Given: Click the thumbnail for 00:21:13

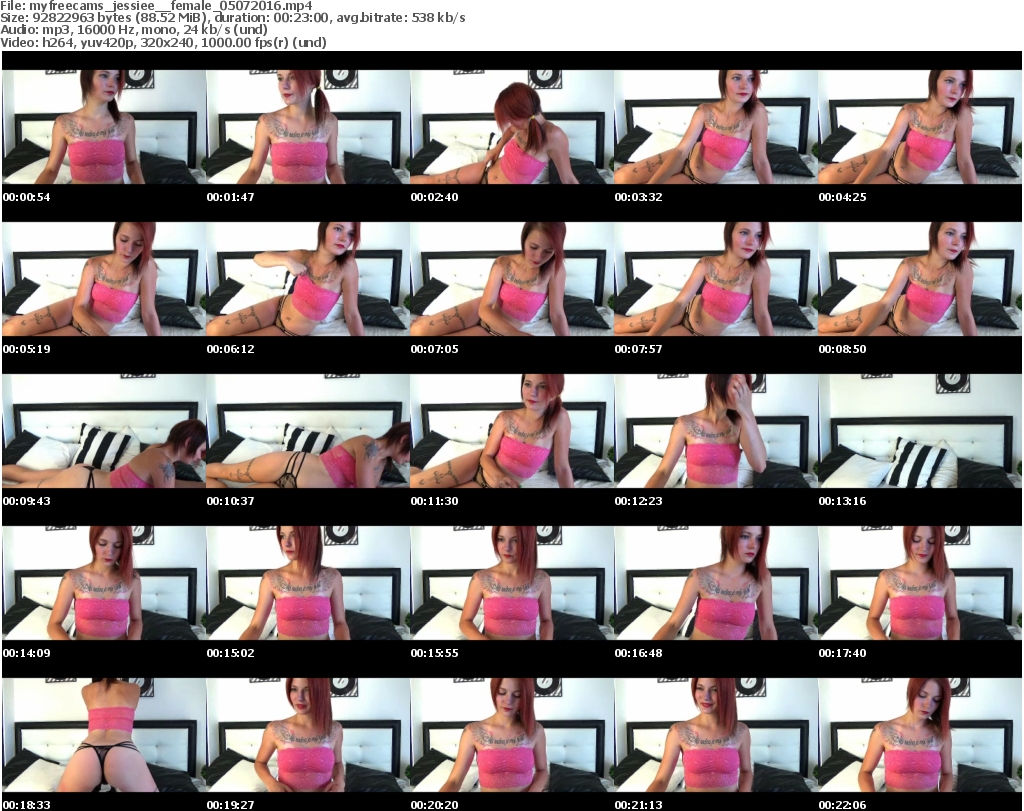Looking at the screenshot, I should 716,735.
